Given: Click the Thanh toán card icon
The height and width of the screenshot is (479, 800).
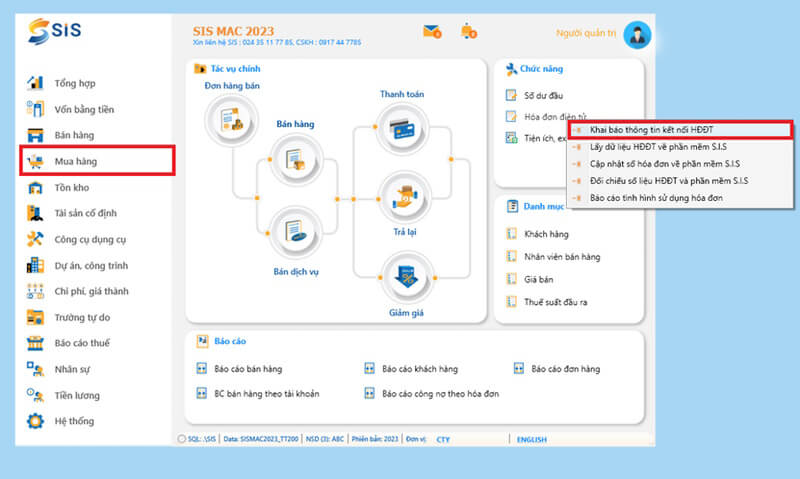Looking at the screenshot, I should (402, 129).
